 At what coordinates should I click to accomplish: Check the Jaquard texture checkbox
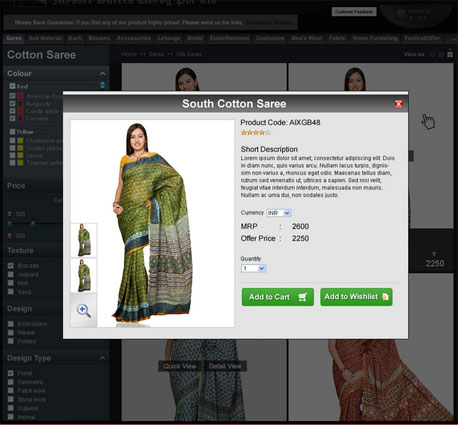coord(11,274)
